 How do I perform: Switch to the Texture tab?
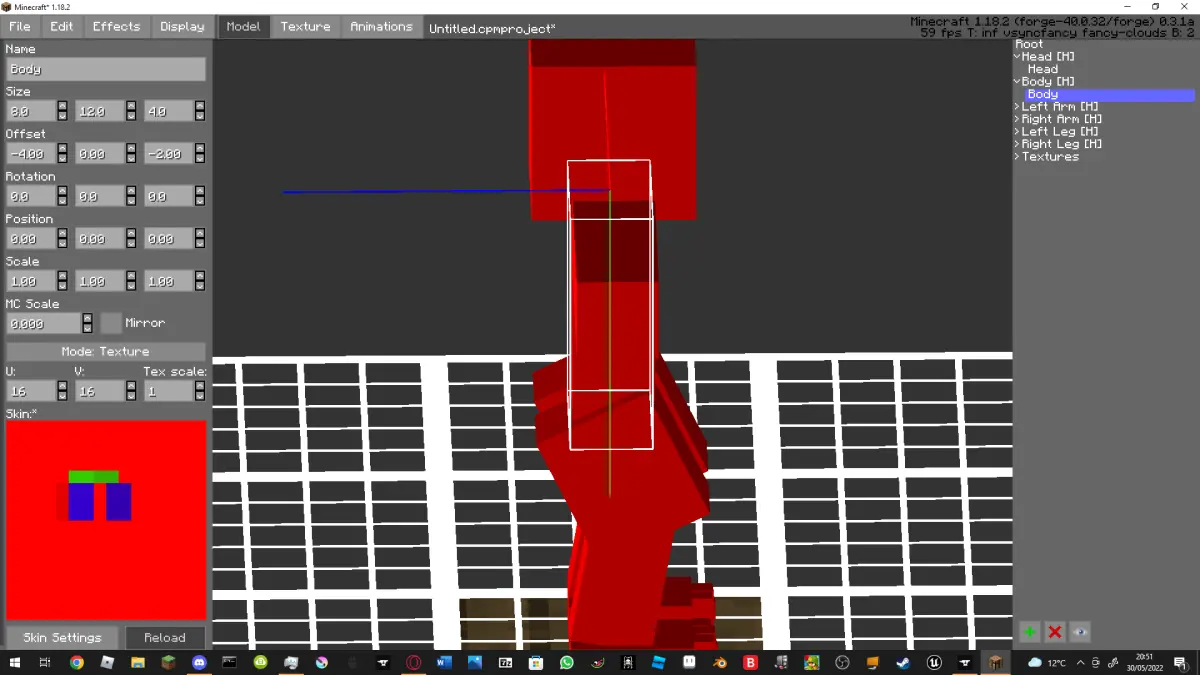305,27
